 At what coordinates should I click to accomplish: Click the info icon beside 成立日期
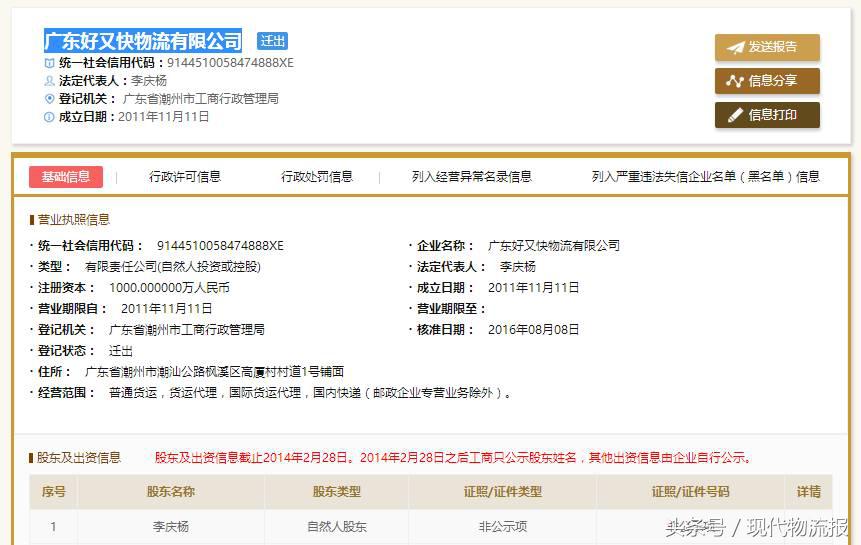click(49, 117)
